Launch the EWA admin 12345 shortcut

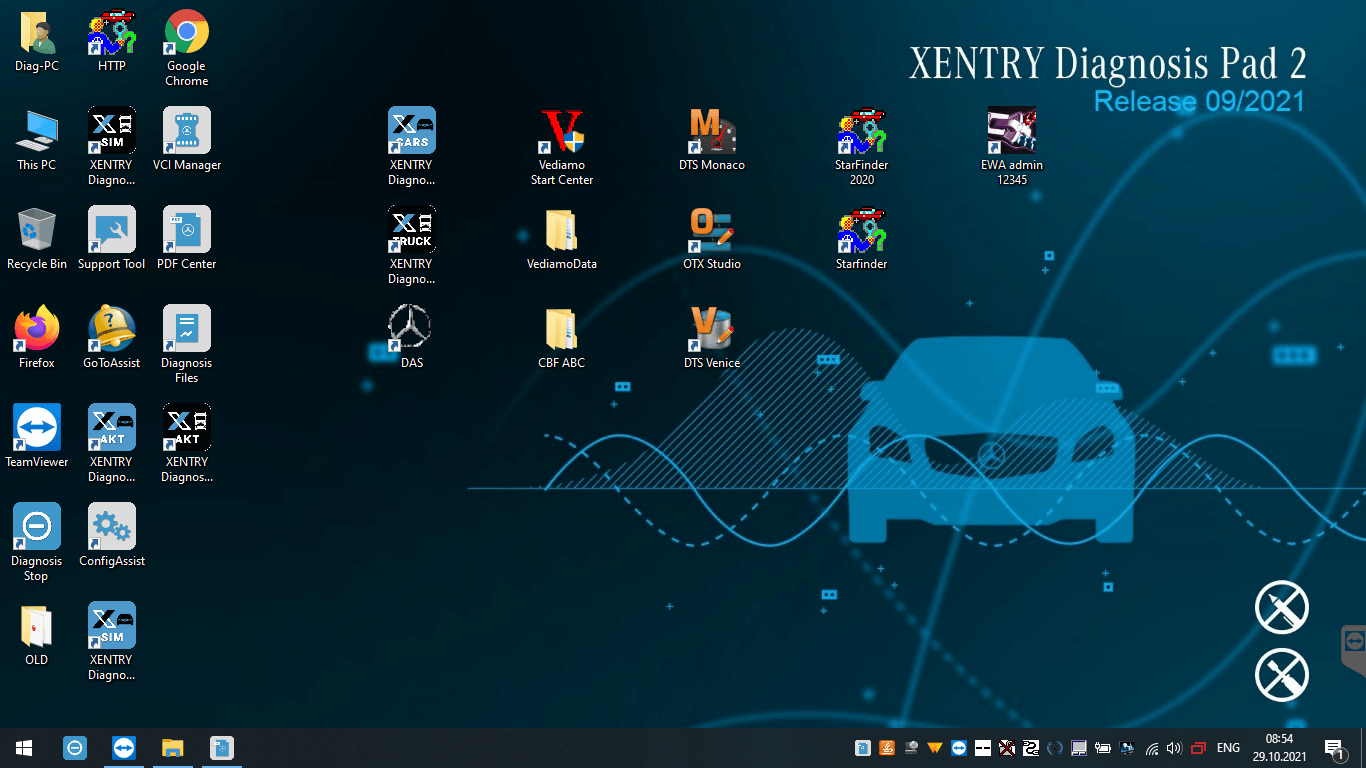click(x=1012, y=147)
